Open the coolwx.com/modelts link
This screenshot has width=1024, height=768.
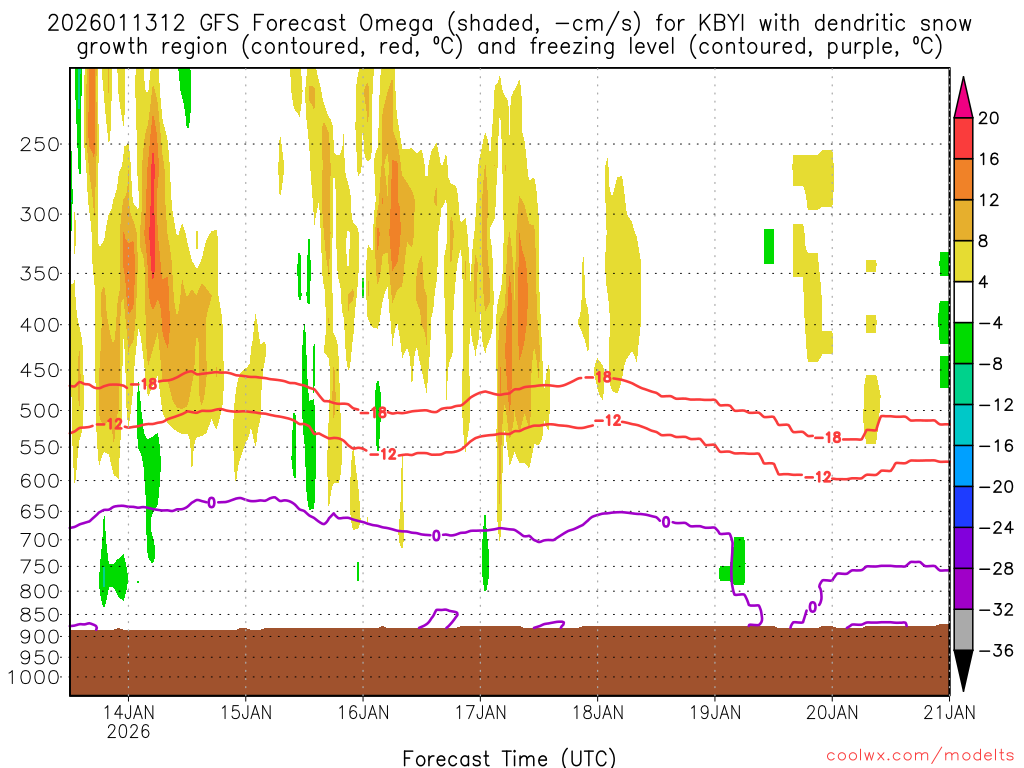coord(920,756)
